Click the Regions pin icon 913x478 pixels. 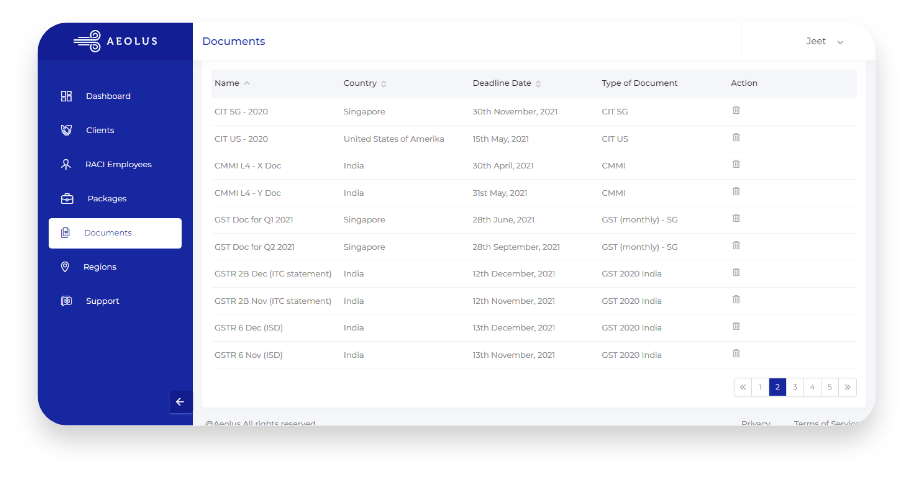65,267
